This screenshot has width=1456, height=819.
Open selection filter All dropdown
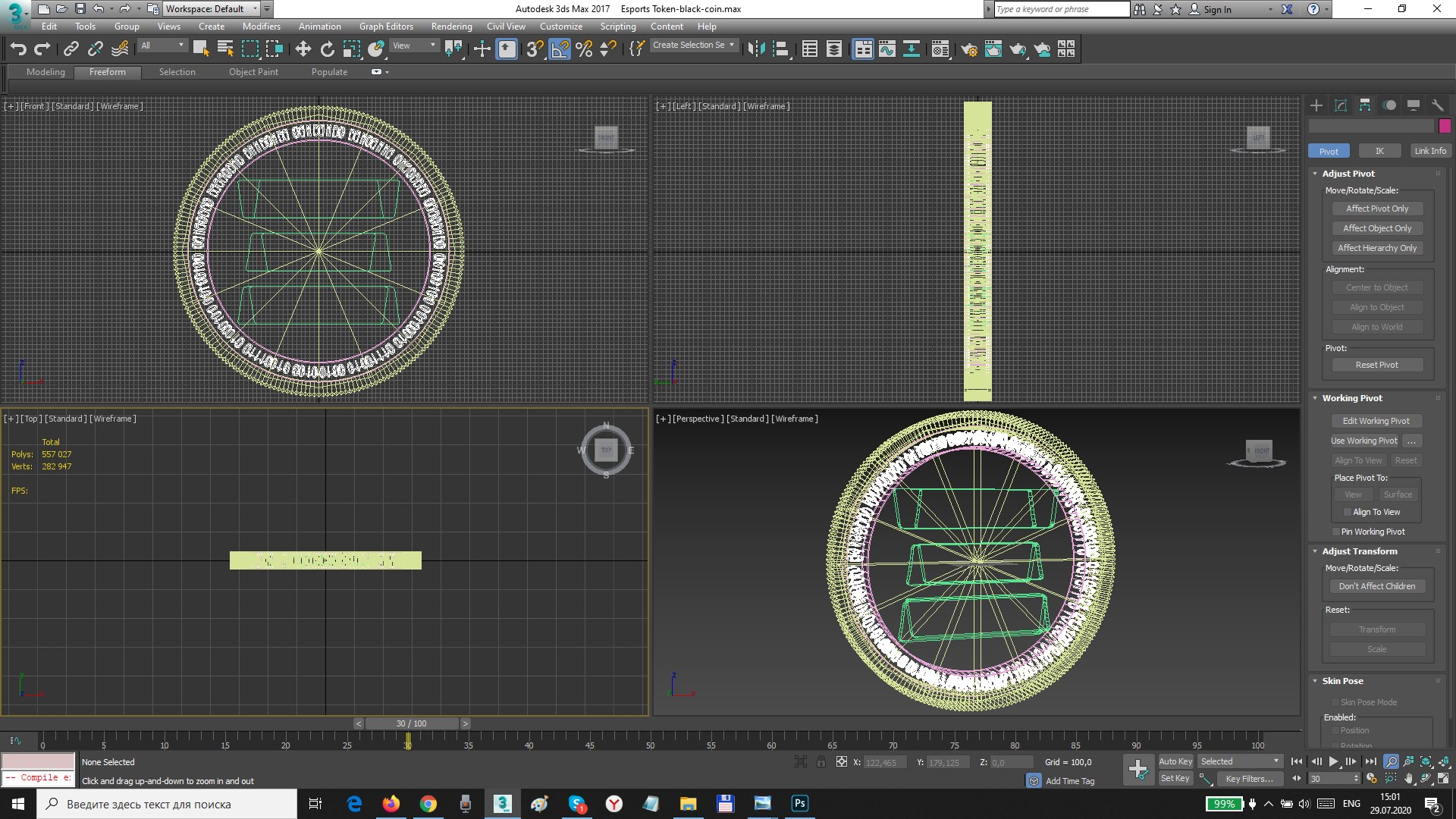pyautogui.click(x=162, y=45)
